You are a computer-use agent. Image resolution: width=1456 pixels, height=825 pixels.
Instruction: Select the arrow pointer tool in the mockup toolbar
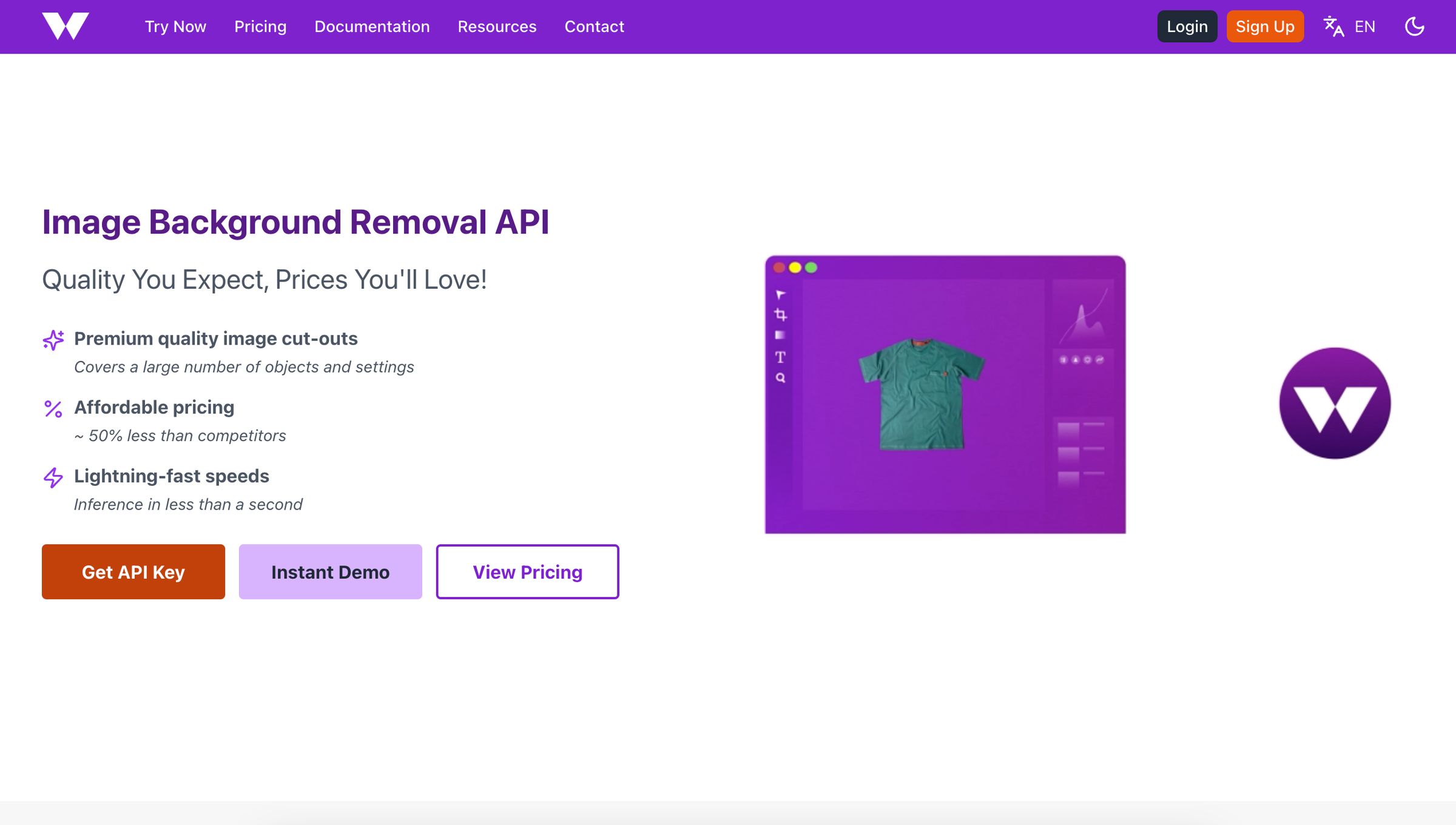(781, 294)
